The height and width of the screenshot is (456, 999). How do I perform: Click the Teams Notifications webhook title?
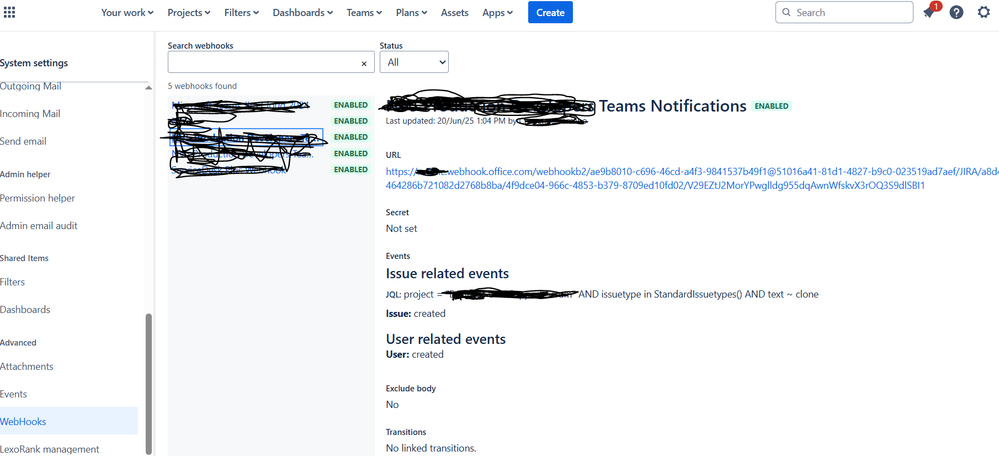(x=564, y=106)
